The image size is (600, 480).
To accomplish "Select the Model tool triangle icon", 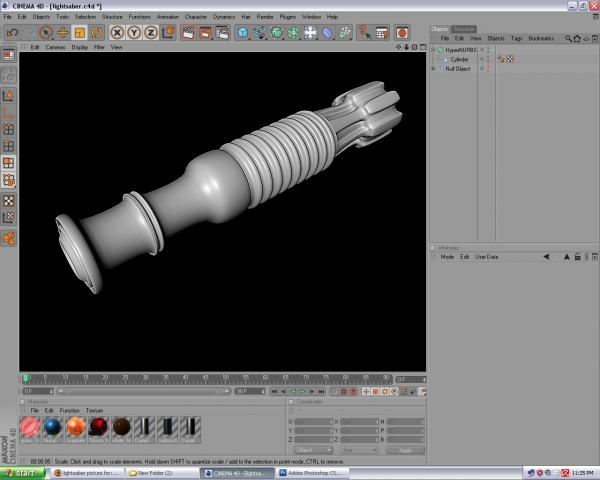I will (x=8, y=96).
